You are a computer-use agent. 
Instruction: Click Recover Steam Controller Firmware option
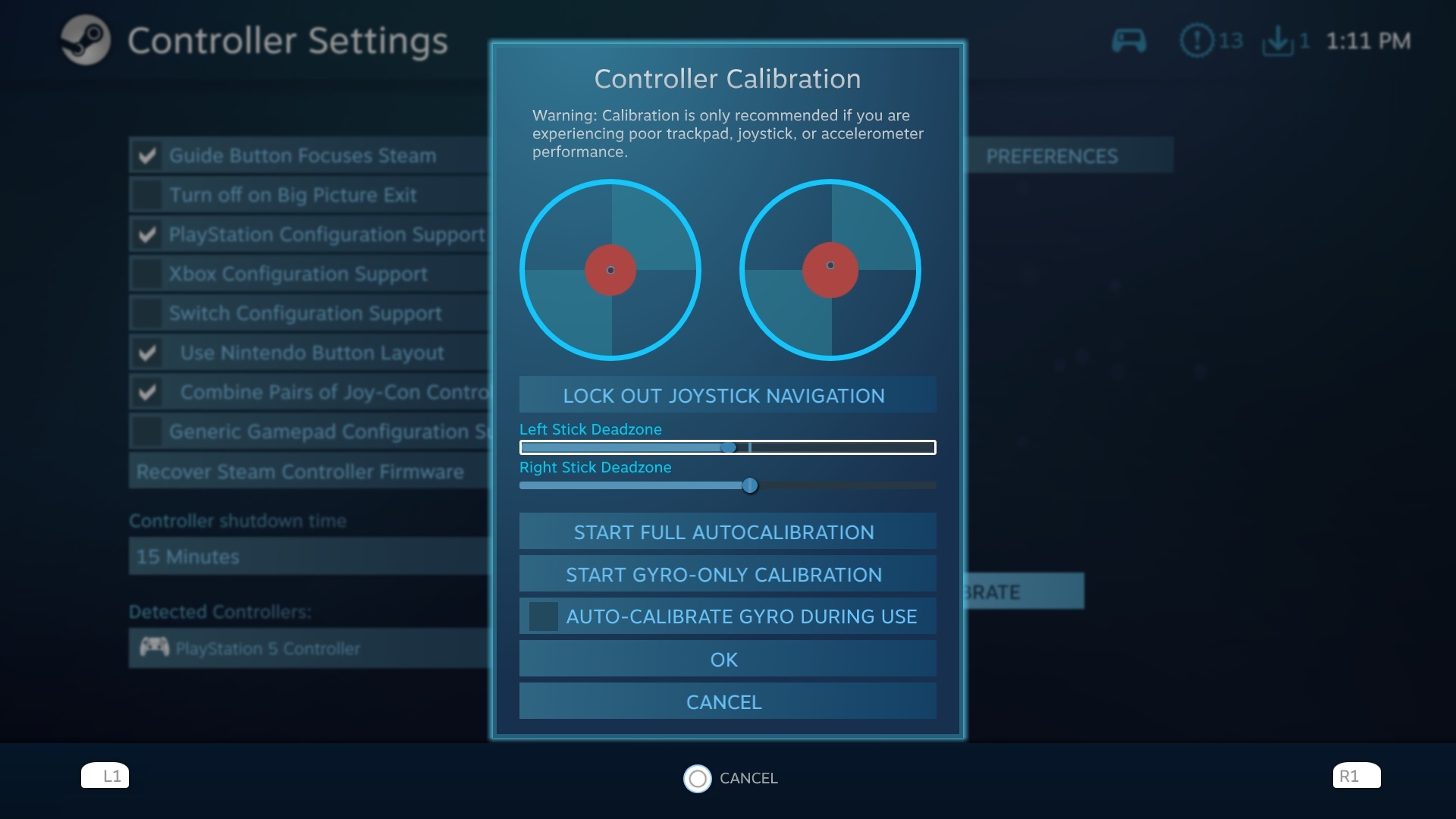tap(299, 471)
